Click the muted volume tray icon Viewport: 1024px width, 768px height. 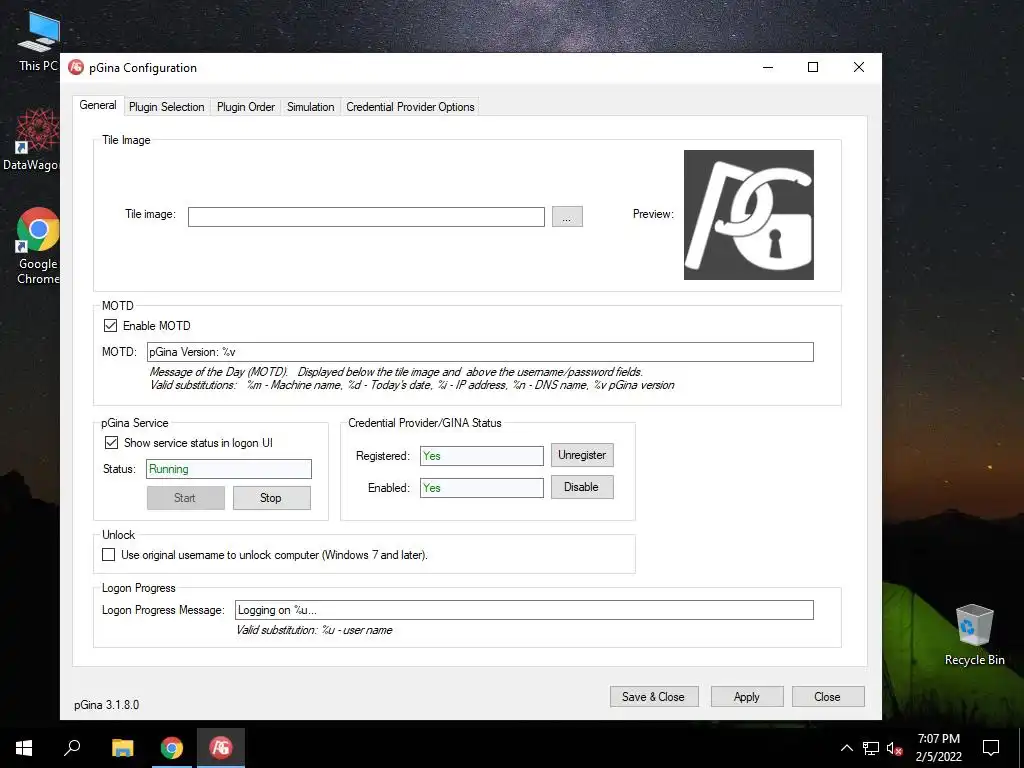coord(895,748)
